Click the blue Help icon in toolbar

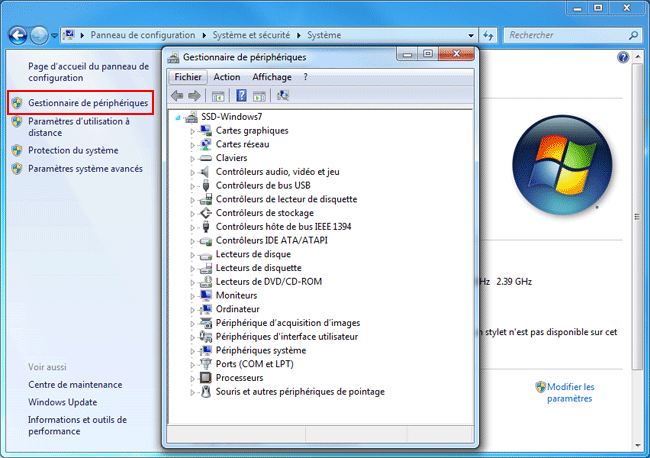click(x=241, y=96)
